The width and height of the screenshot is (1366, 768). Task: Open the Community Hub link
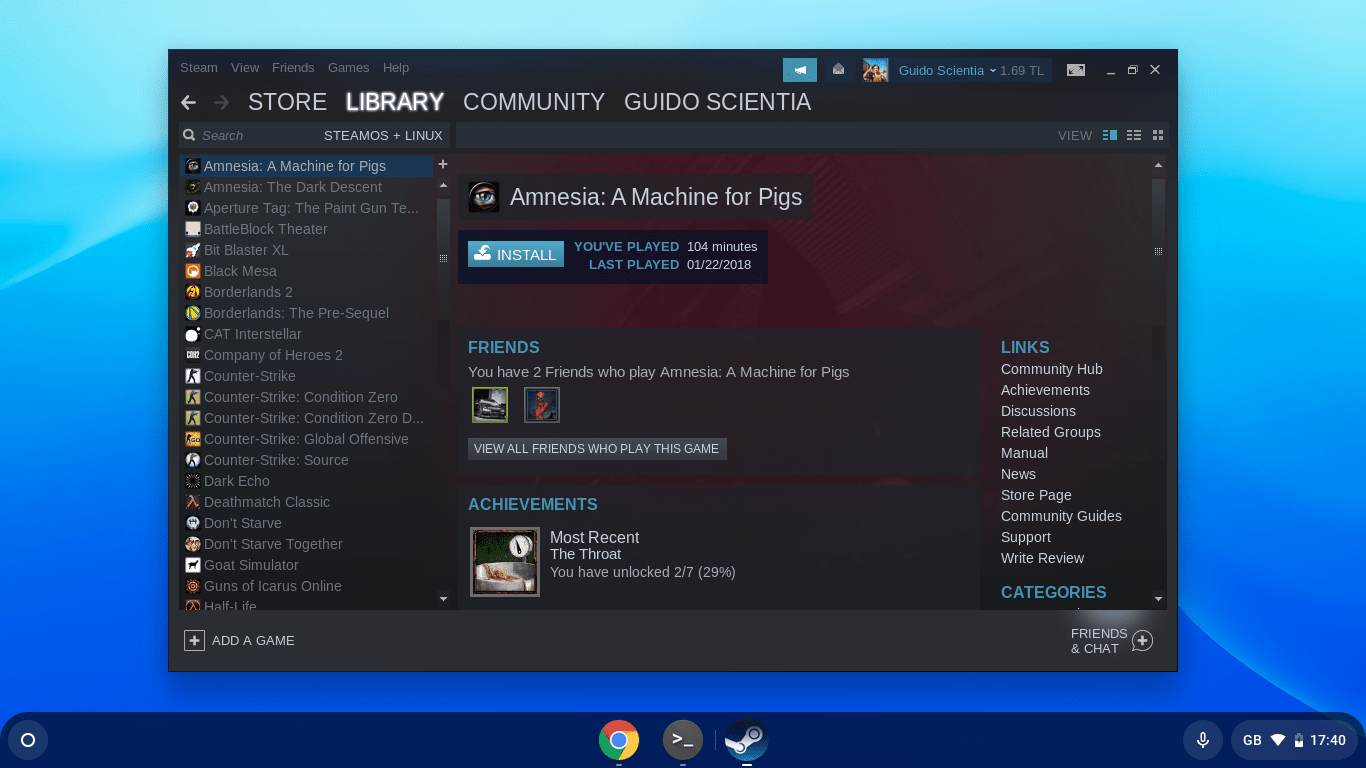tap(1052, 369)
